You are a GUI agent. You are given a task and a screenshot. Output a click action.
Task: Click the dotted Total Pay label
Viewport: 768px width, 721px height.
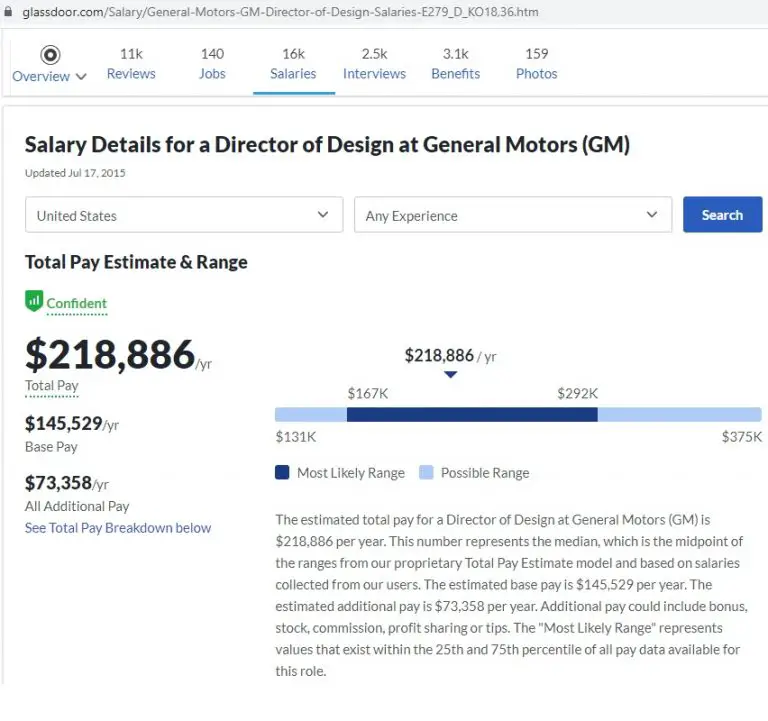[x=51, y=385]
